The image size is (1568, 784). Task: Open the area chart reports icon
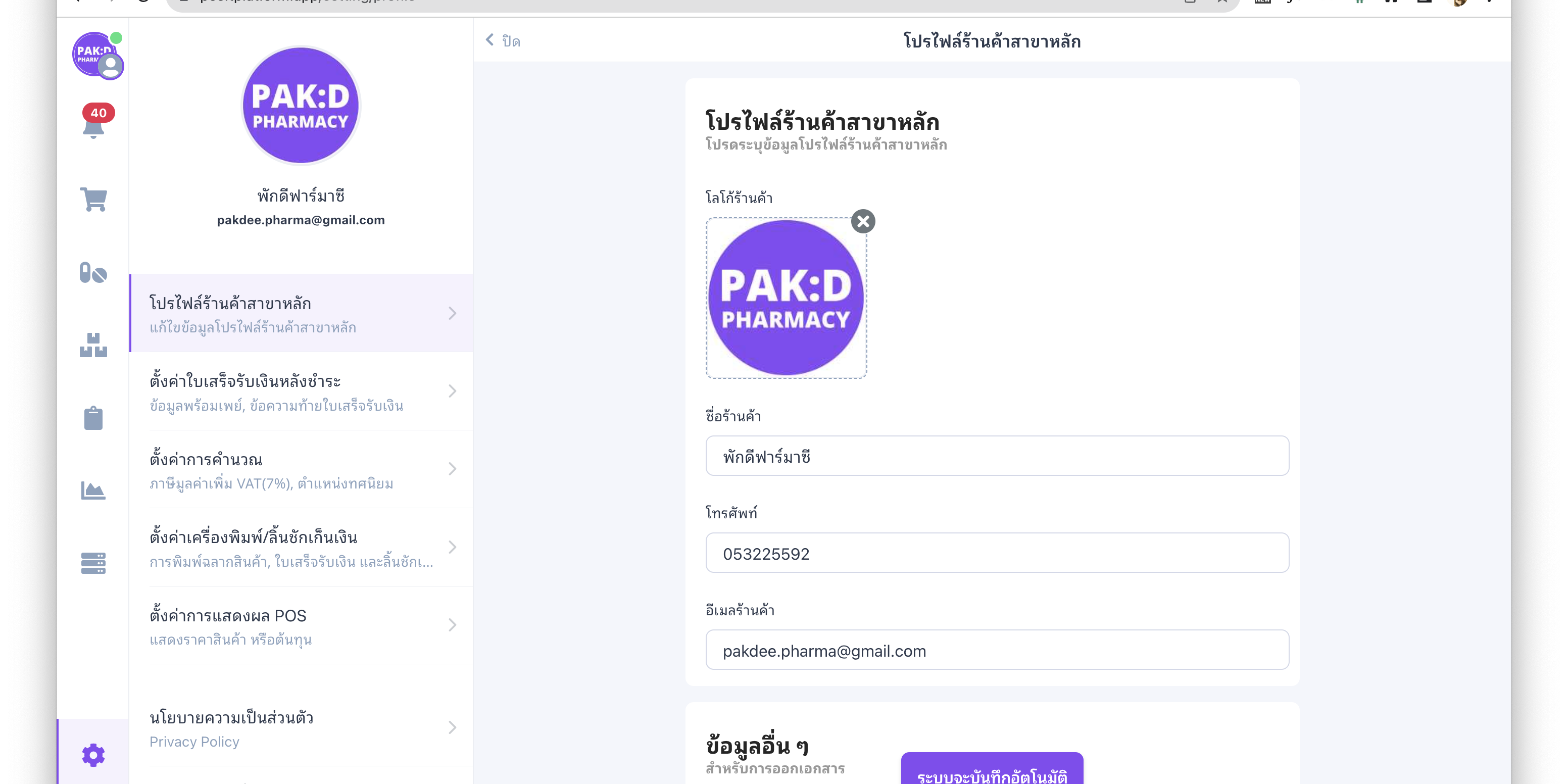point(93,491)
